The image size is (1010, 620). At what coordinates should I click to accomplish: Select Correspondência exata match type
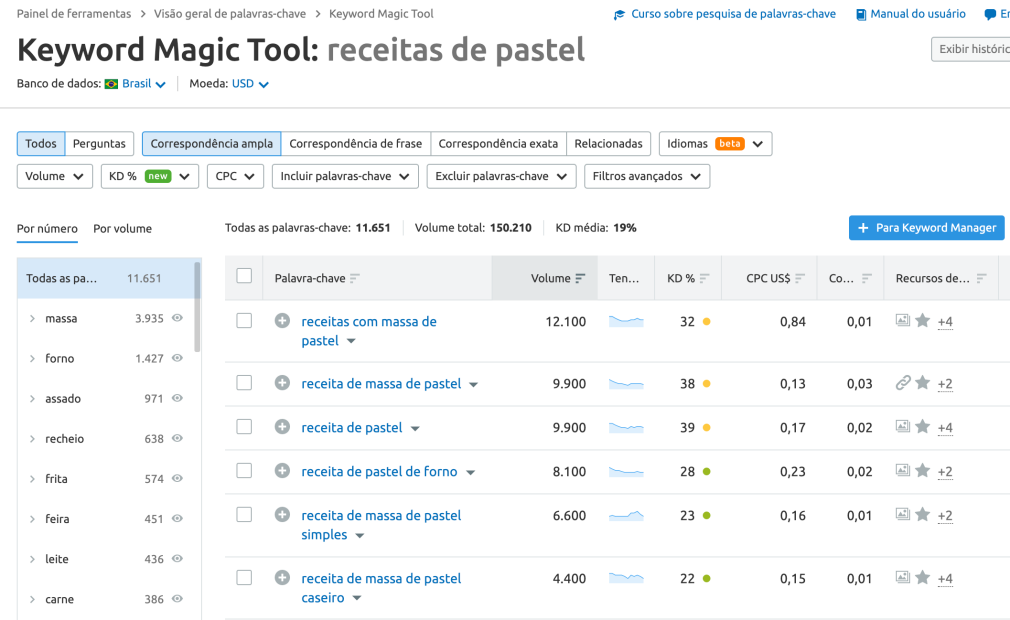pyautogui.click(x=498, y=144)
